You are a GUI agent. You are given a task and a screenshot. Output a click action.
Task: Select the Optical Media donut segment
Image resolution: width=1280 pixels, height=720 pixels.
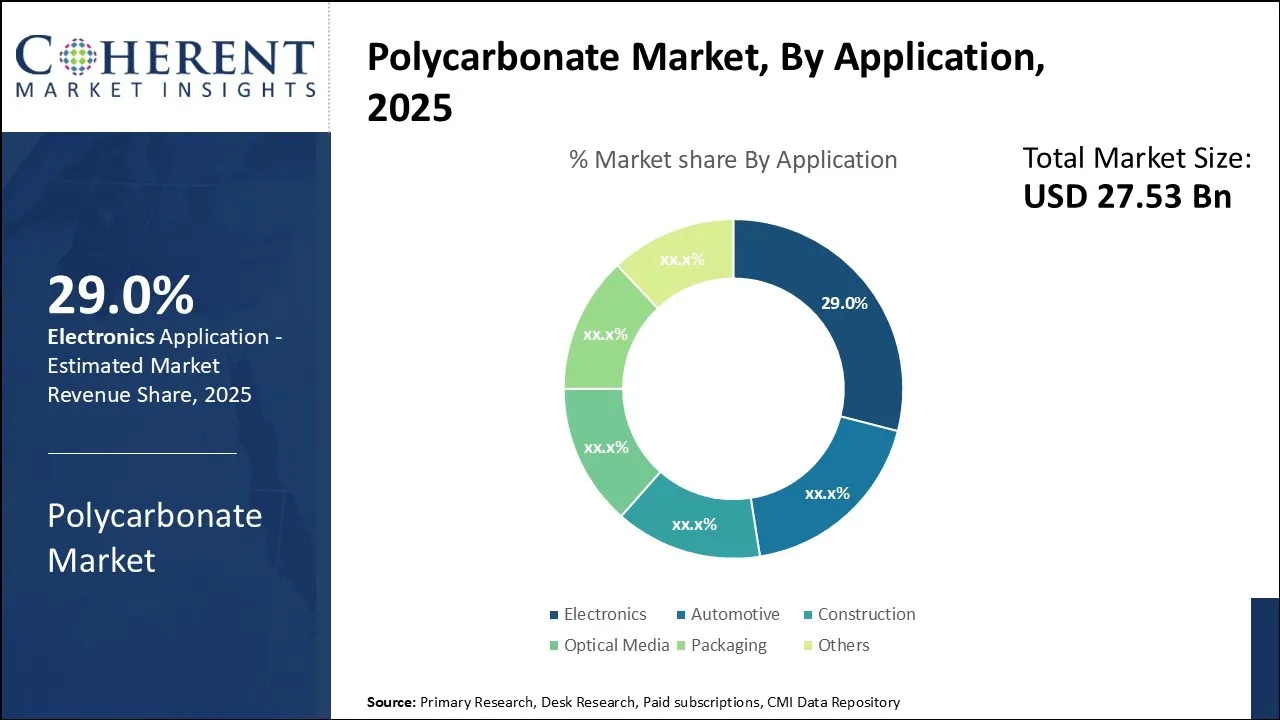pyautogui.click(x=606, y=446)
